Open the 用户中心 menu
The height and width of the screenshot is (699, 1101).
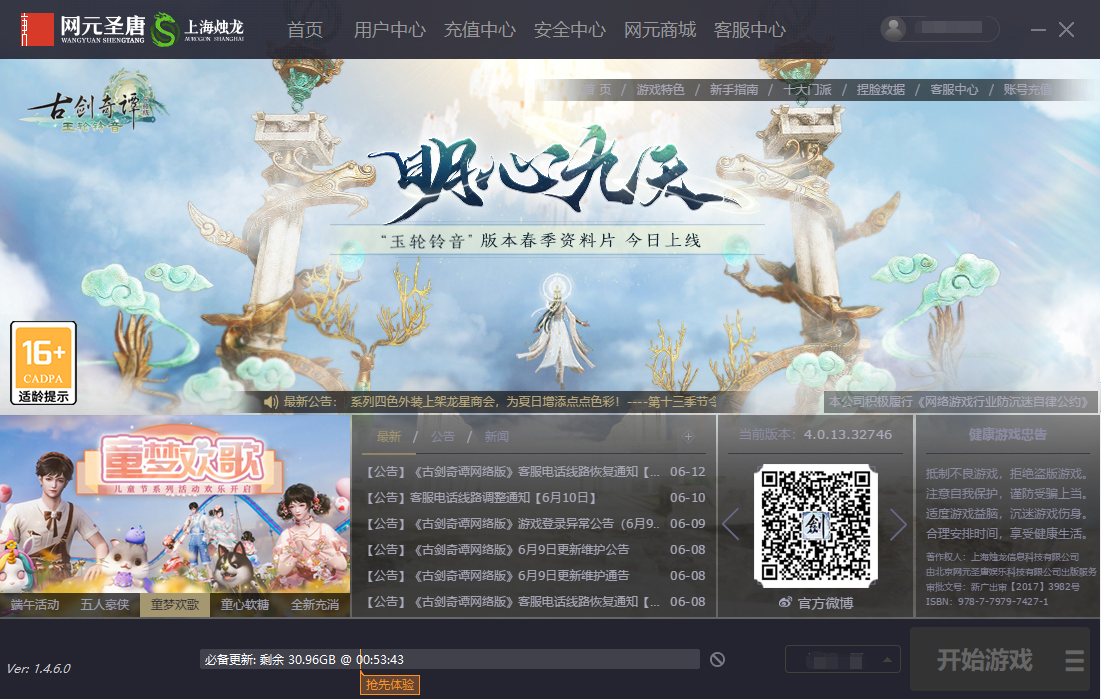click(390, 30)
